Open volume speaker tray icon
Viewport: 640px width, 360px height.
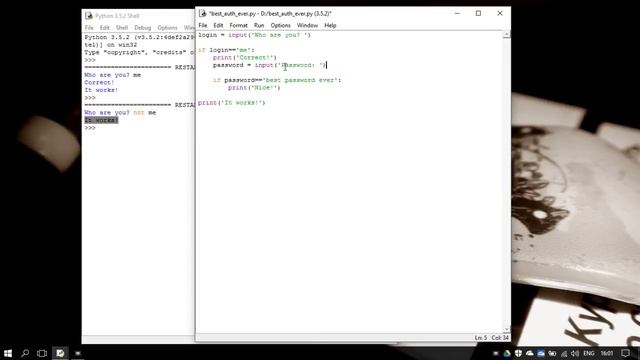(x=575, y=353)
